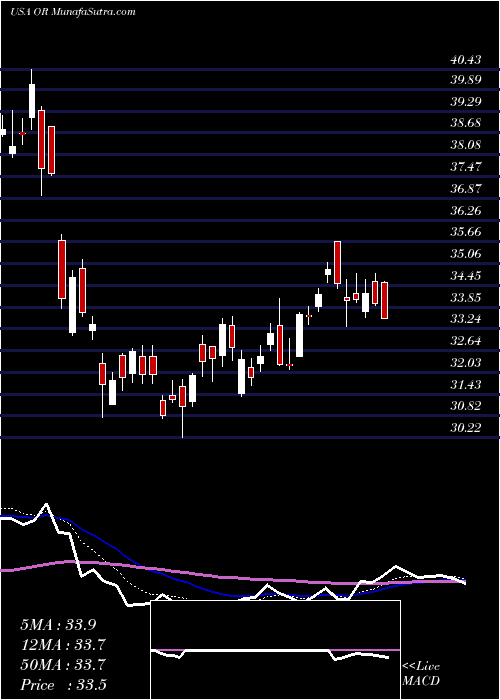Click the 39.89 price level label

pyautogui.click(x=466, y=80)
